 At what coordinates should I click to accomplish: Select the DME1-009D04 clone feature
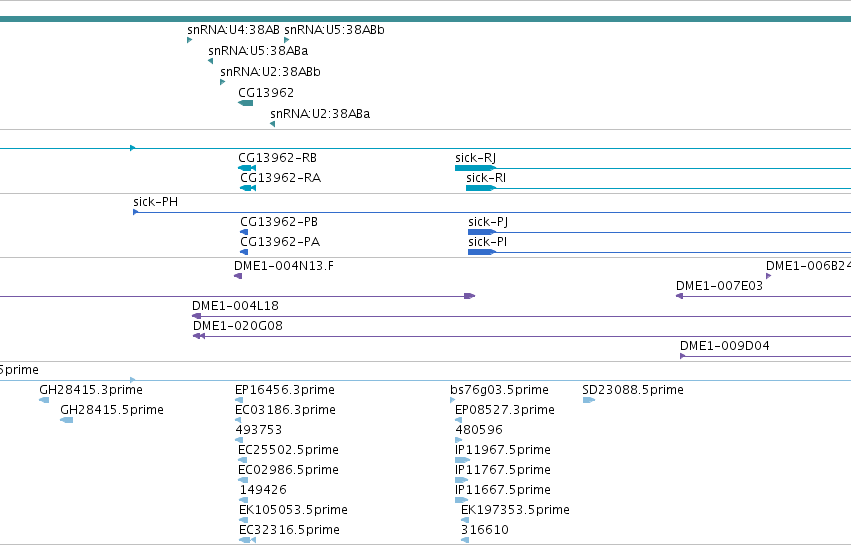coord(765,357)
